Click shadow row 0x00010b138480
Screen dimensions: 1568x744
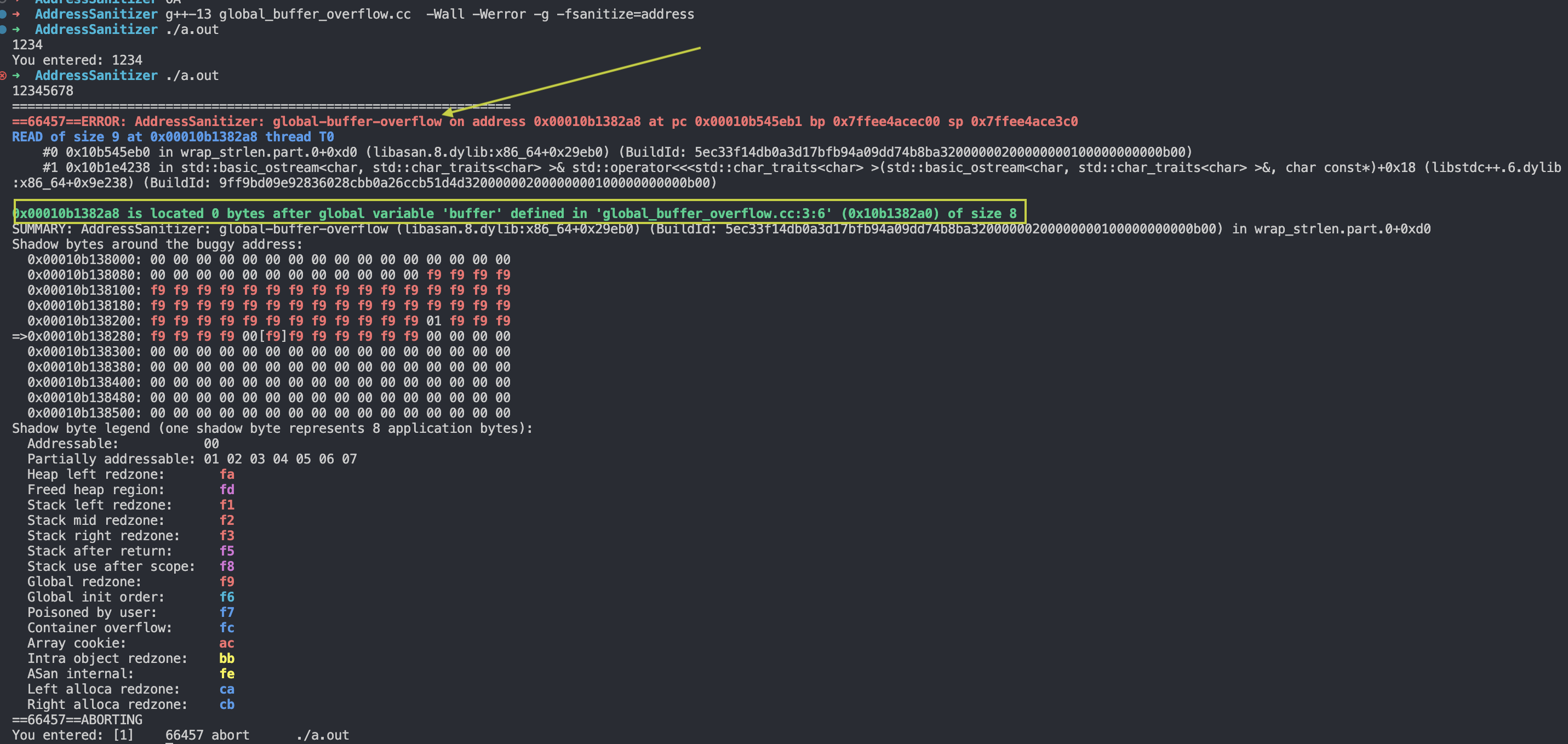click(269, 398)
